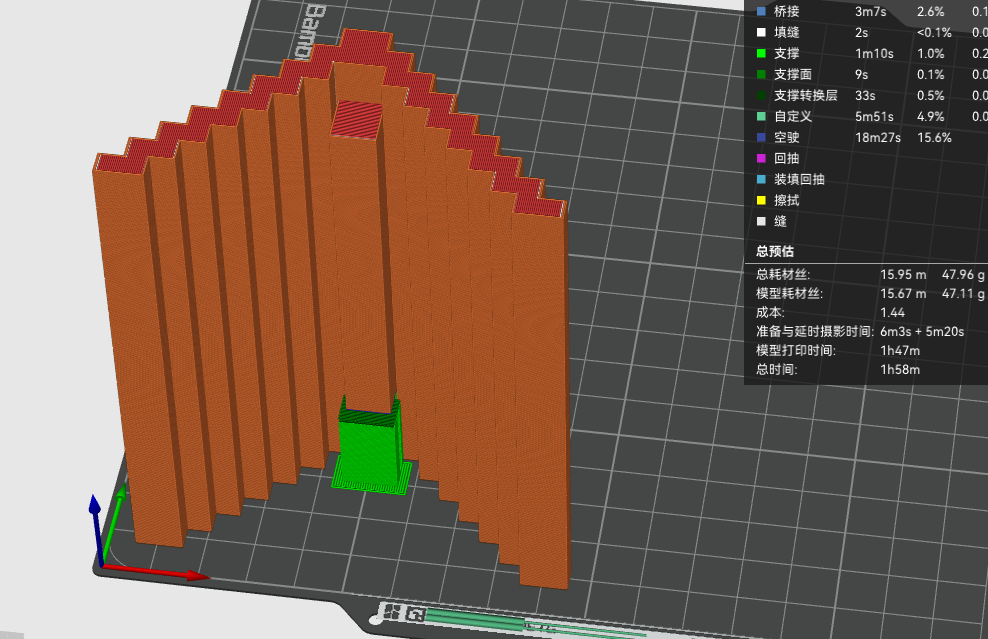Click the cyan 装填回抽 color swatch
Viewport: 988px width, 639px height.
click(x=761, y=179)
